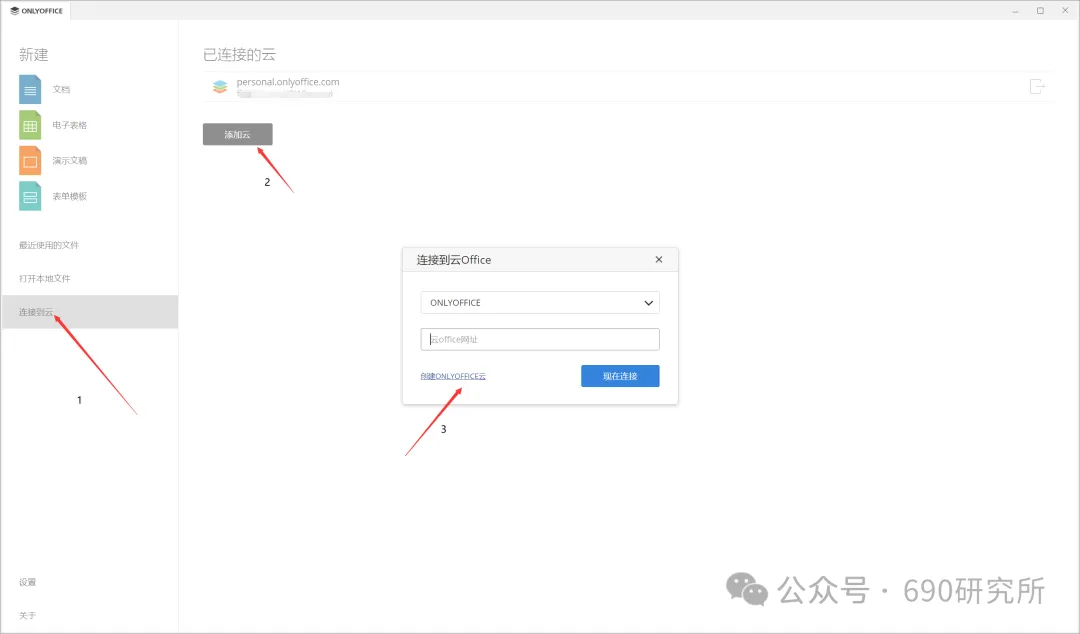1080x634 pixels.
Task: Open recent files (最近使用的文件)
Action: (49, 245)
